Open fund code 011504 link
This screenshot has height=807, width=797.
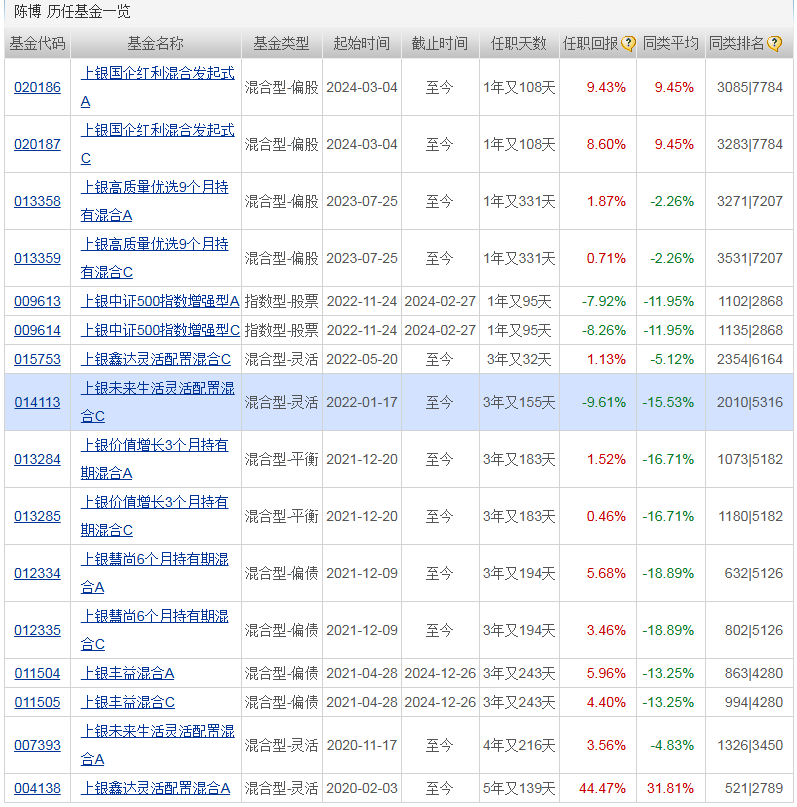(x=37, y=674)
